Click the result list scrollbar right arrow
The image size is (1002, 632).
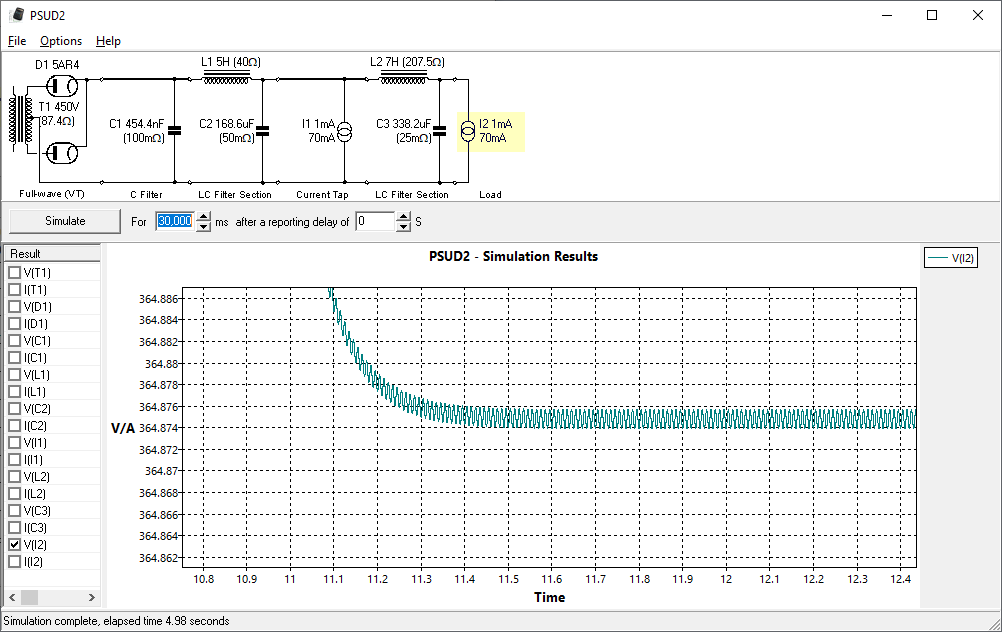(92, 597)
